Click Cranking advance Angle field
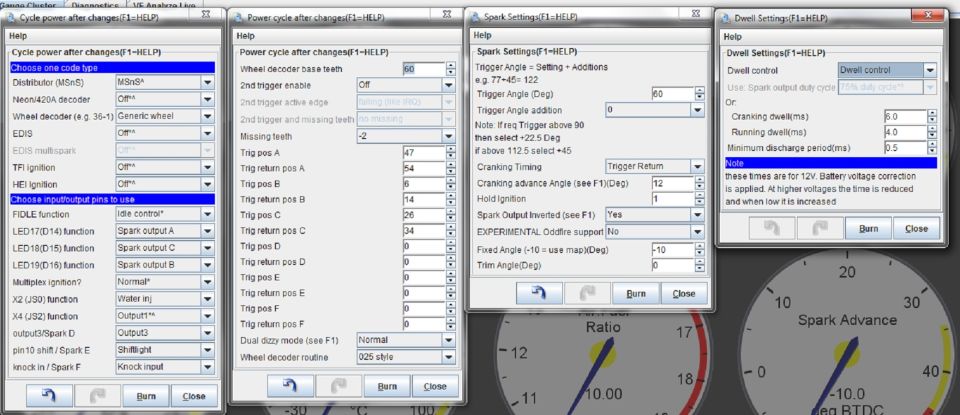960x415 pixels. pos(673,183)
